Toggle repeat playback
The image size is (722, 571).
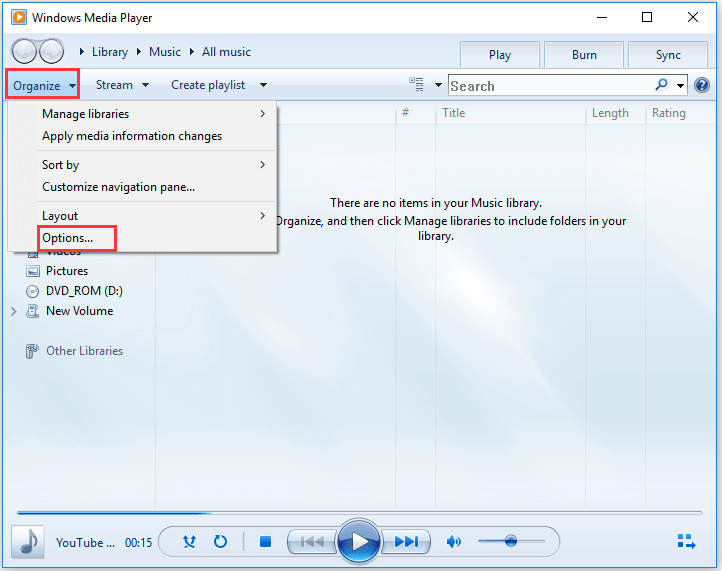220,542
